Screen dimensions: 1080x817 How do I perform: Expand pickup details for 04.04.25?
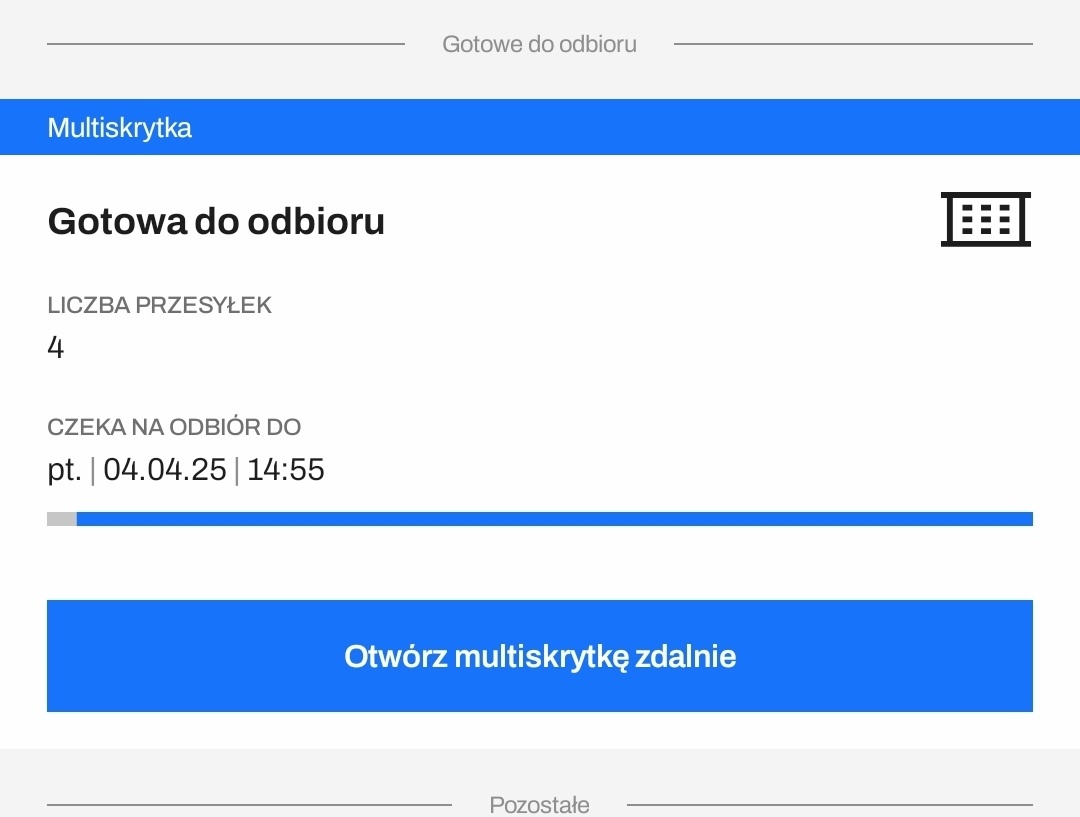(186, 469)
